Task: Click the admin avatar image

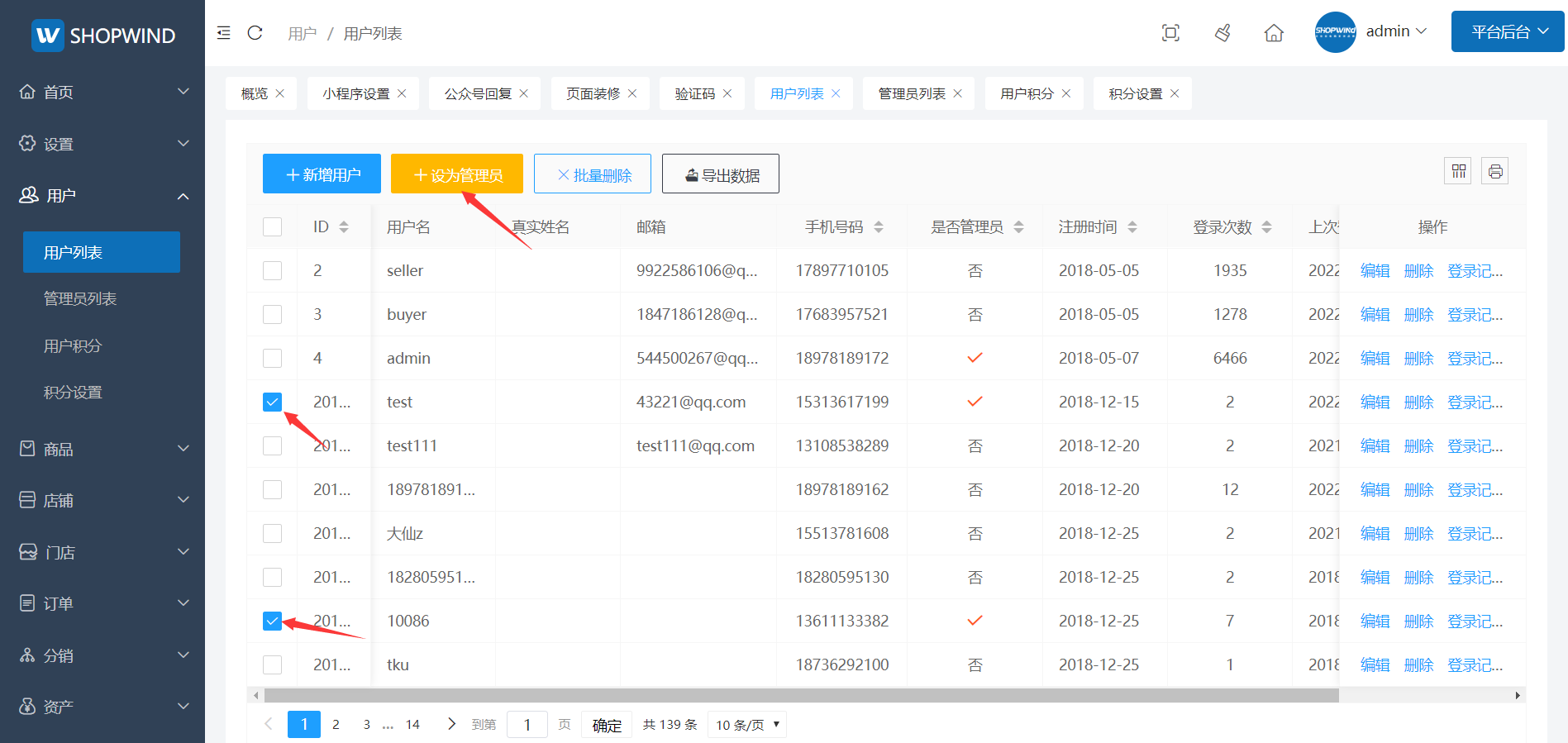Action: 1336,32
